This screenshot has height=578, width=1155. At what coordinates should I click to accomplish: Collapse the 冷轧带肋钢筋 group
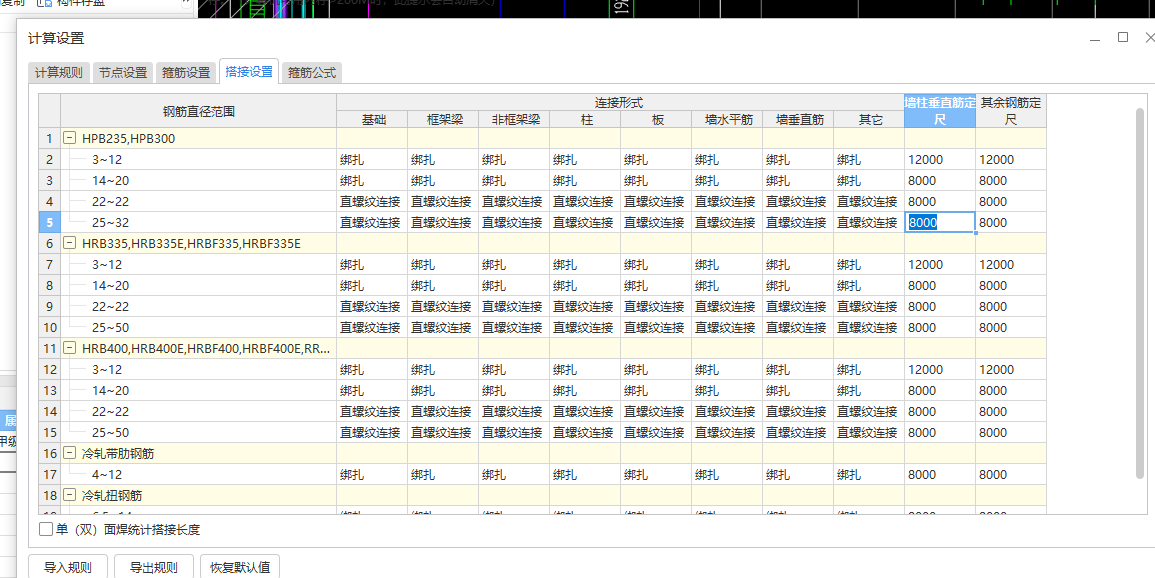69,454
